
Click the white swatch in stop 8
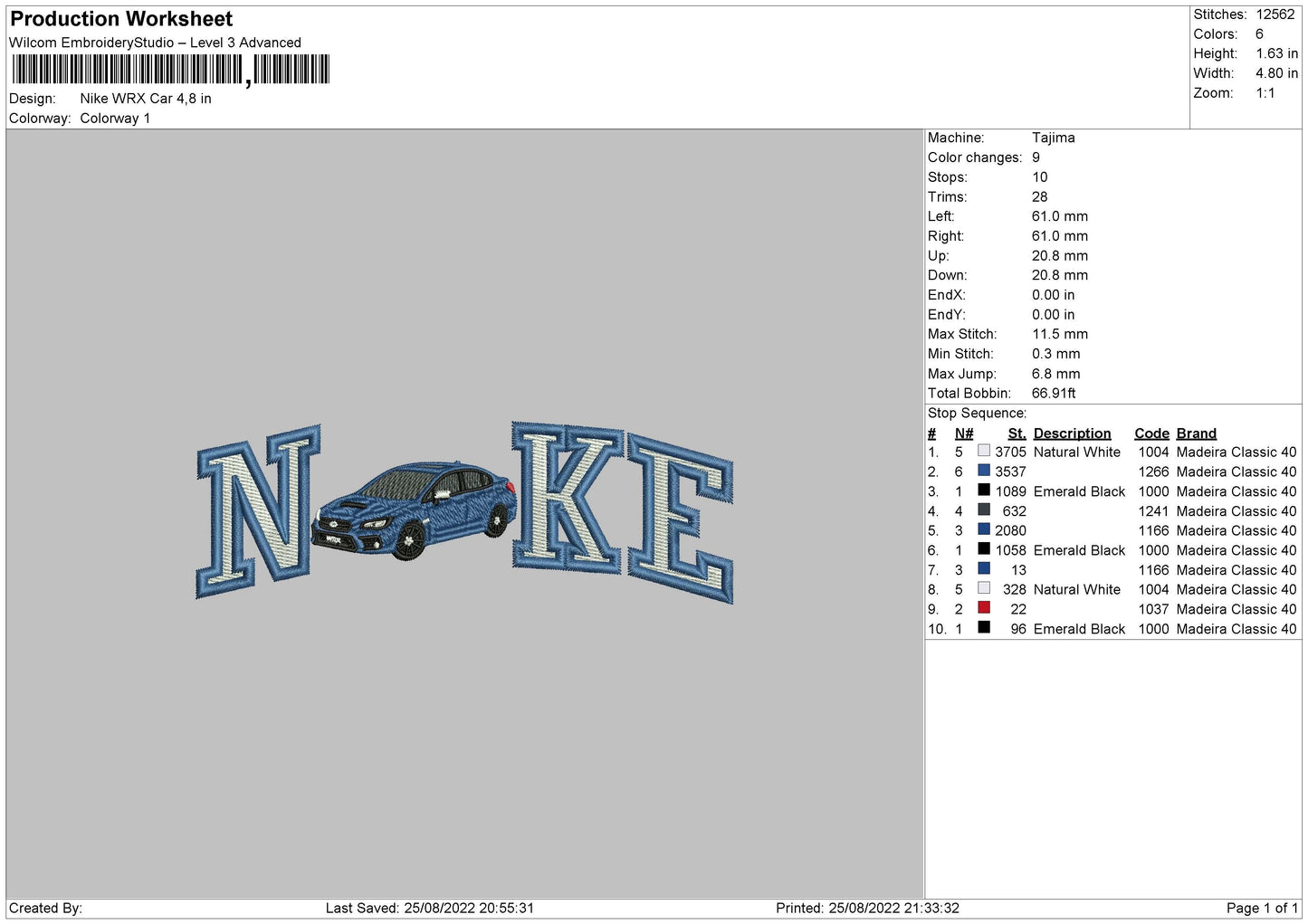point(984,588)
